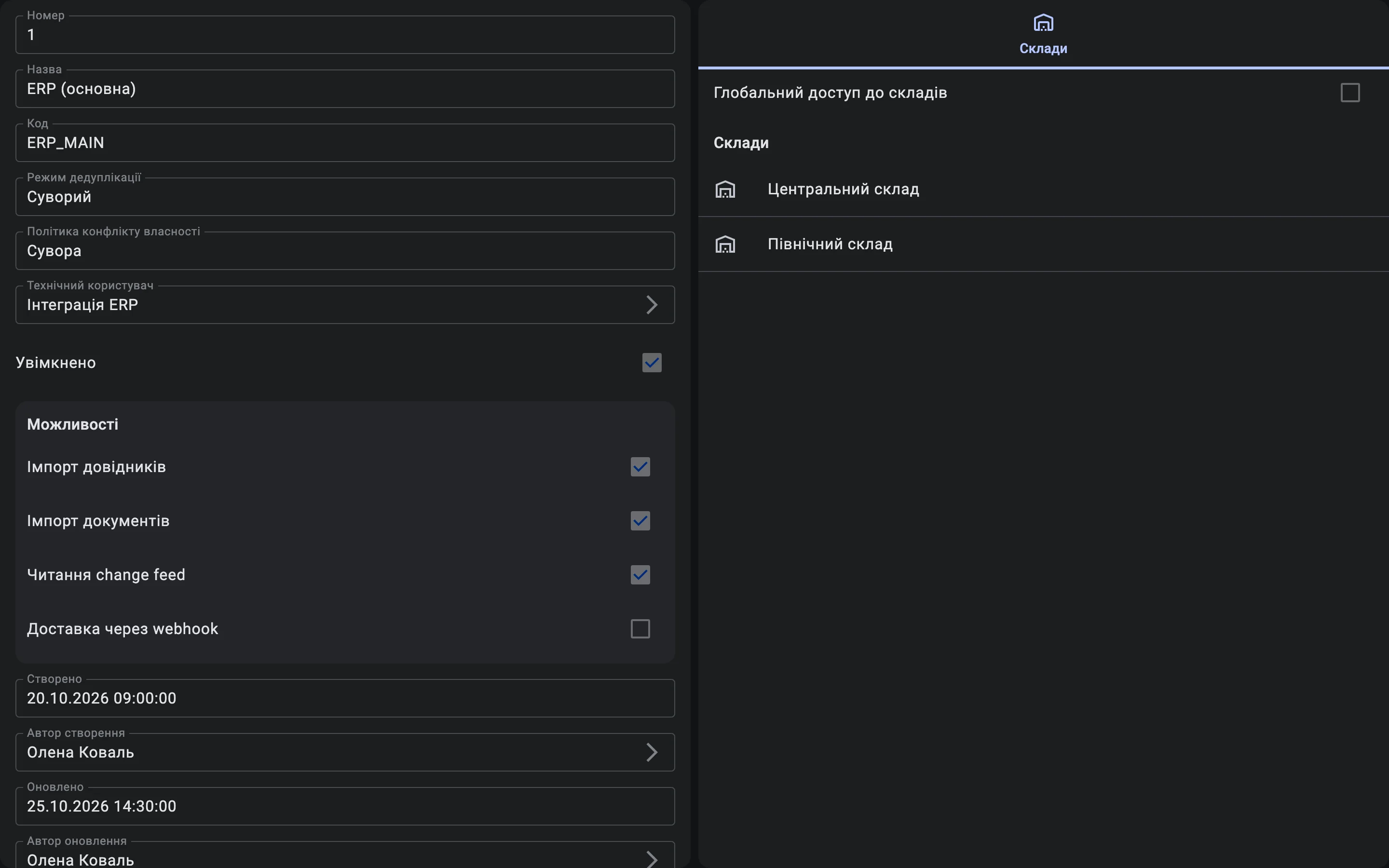Click the Можливості section heading
Screen dimensions: 1389x868
click(x=72, y=424)
